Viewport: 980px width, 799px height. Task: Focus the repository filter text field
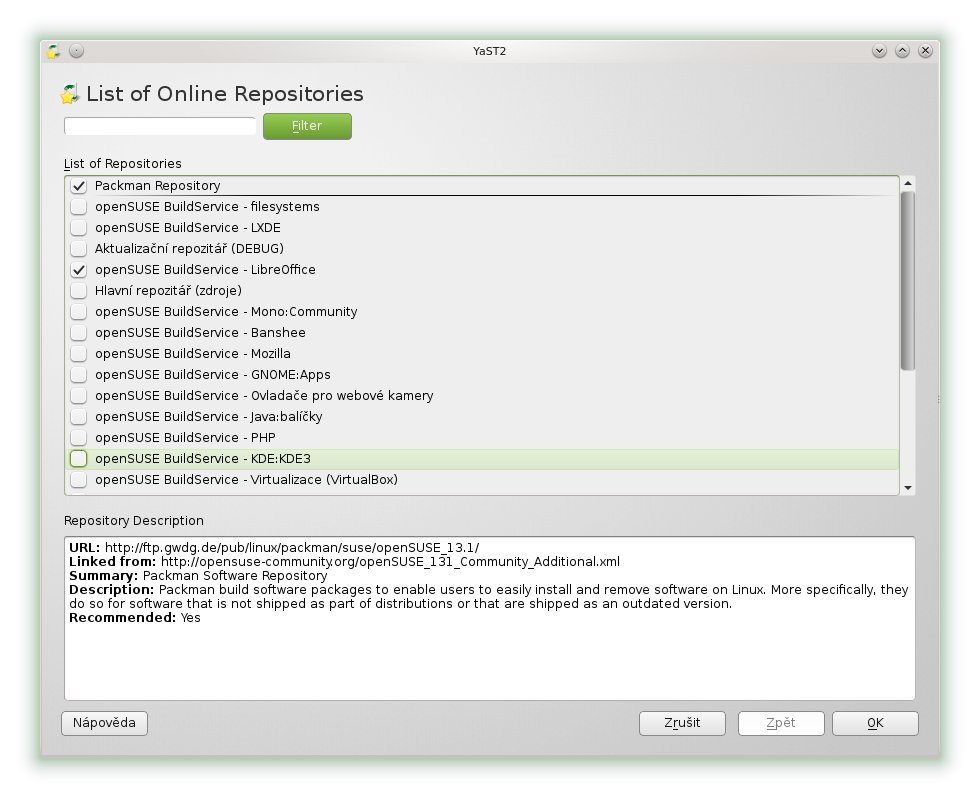(x=160, y=126)
